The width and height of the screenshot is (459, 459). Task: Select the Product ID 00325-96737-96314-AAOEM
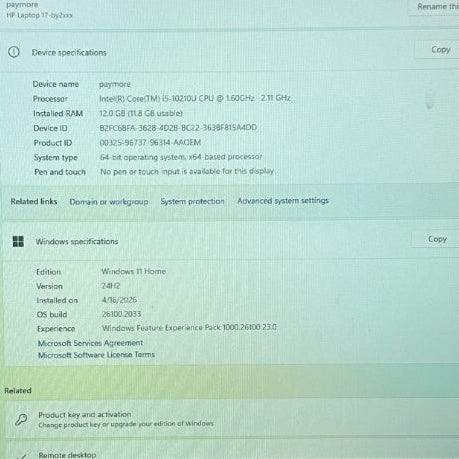150,142
